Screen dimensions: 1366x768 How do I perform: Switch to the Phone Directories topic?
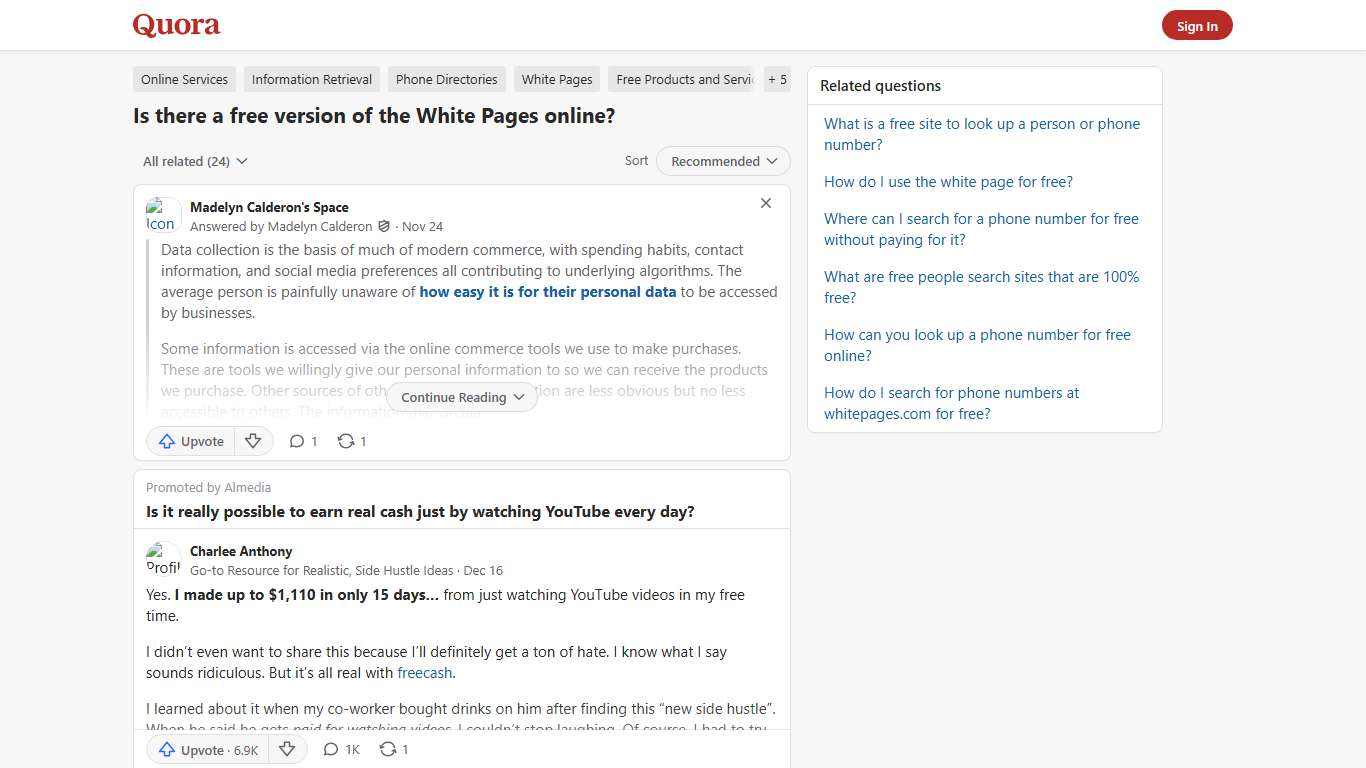[446, 79]
